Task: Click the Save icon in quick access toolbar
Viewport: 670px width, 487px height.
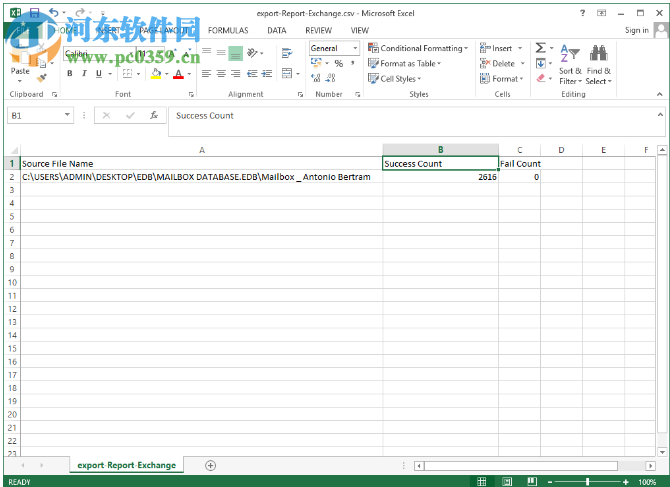Action: click(34, 13)
